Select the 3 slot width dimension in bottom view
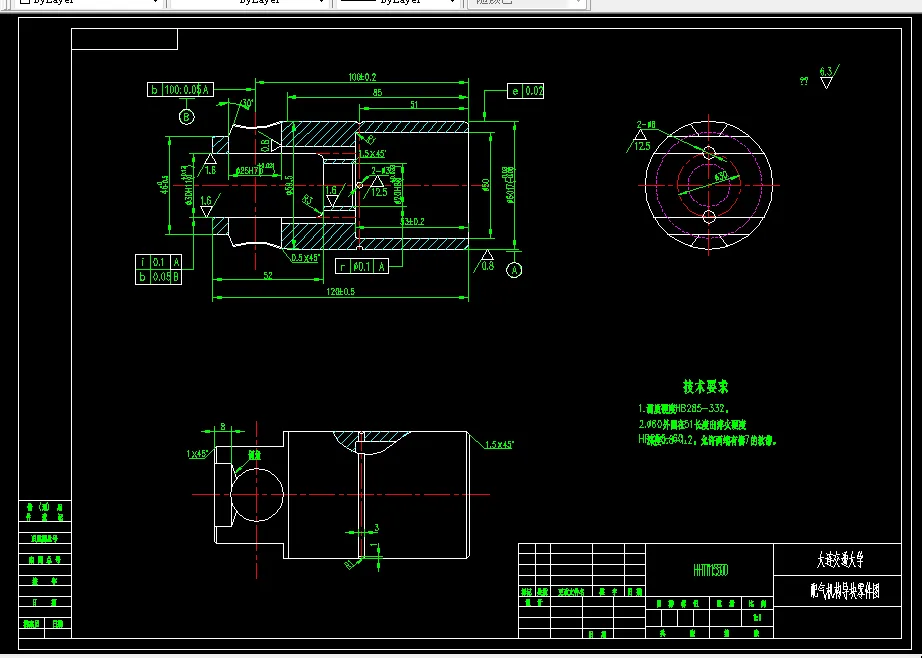Image resolution: width=922 pixels, height=658 pixels. coord(377,528)
